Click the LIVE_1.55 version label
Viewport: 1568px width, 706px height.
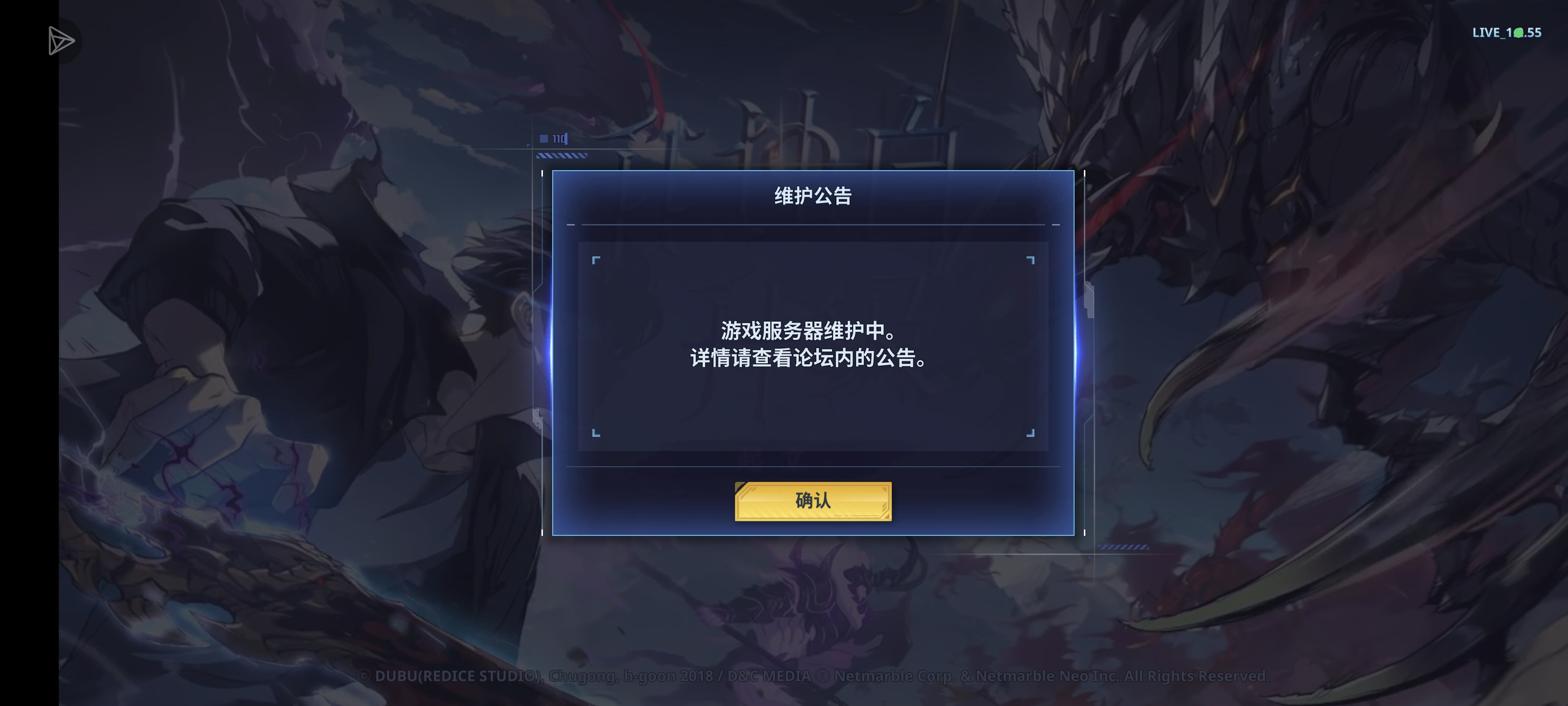pos(1507,32)
